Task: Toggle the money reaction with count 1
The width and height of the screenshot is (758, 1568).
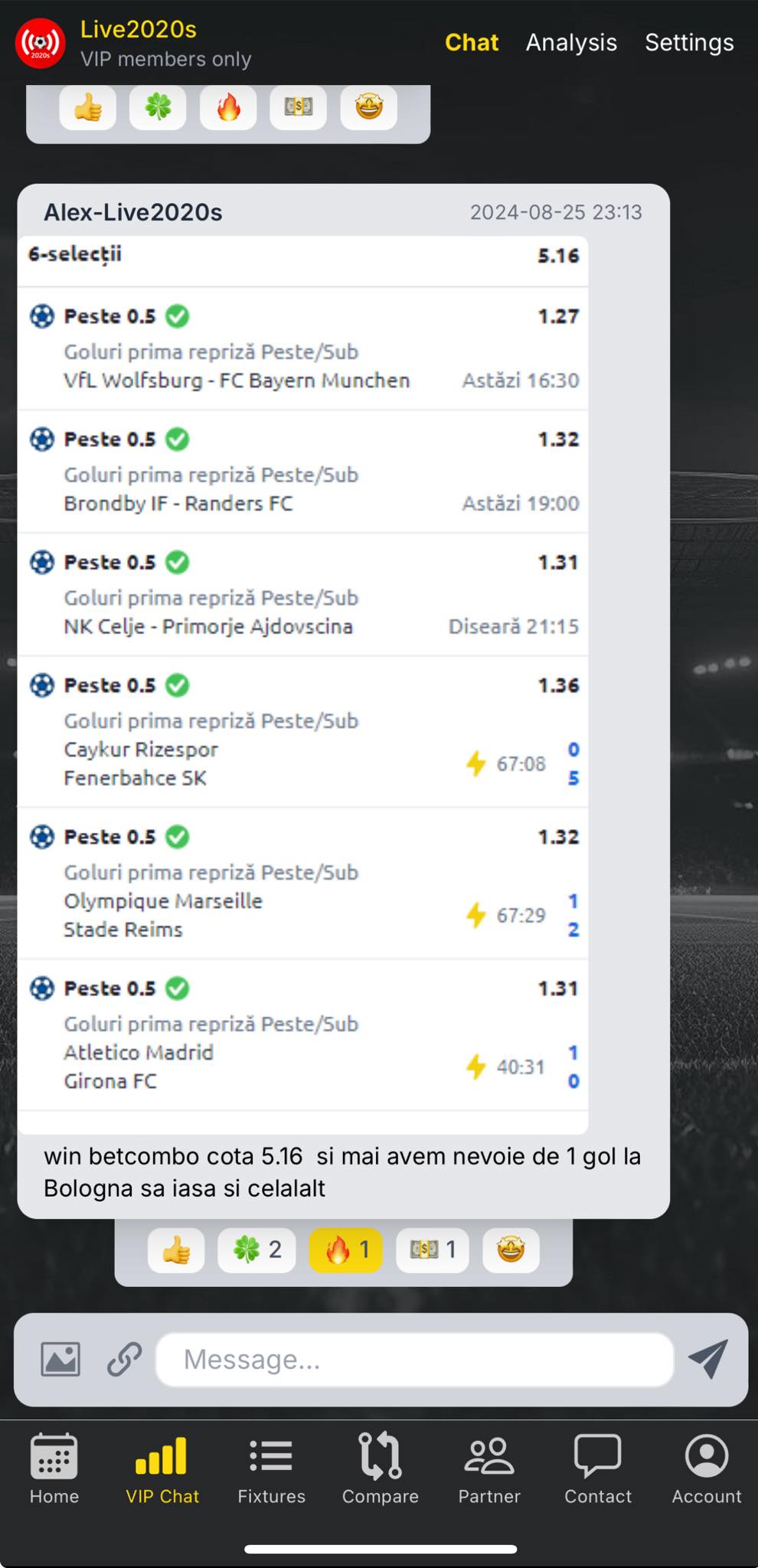Action: click(433, 1250)
